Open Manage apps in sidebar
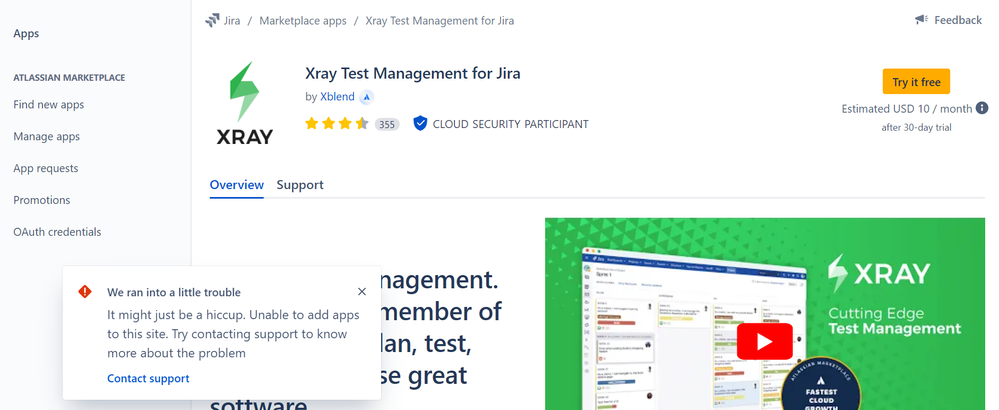The image size is (999, 410). point(47,136)
